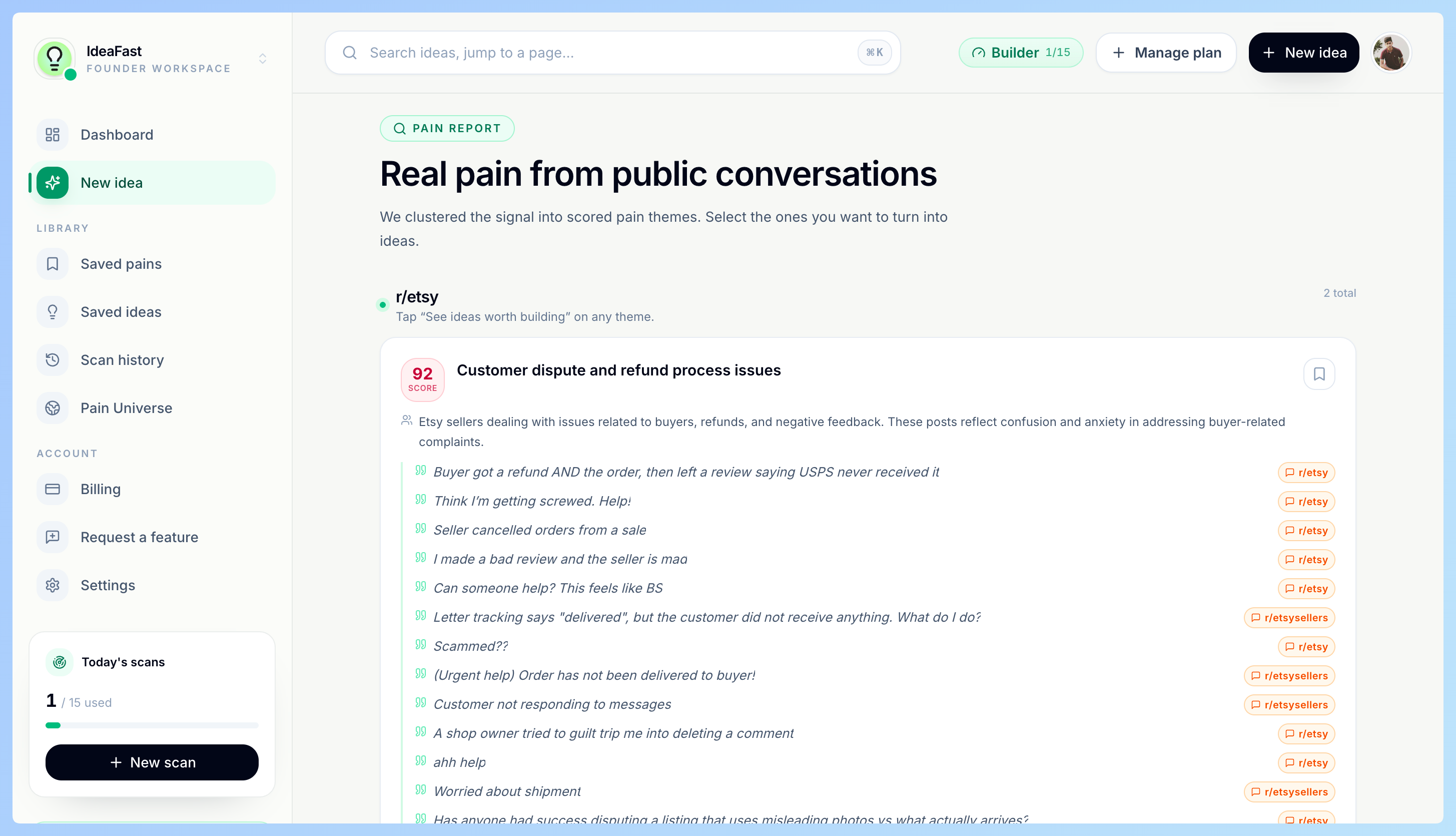Open the Pain Universe globe icon

52,407
